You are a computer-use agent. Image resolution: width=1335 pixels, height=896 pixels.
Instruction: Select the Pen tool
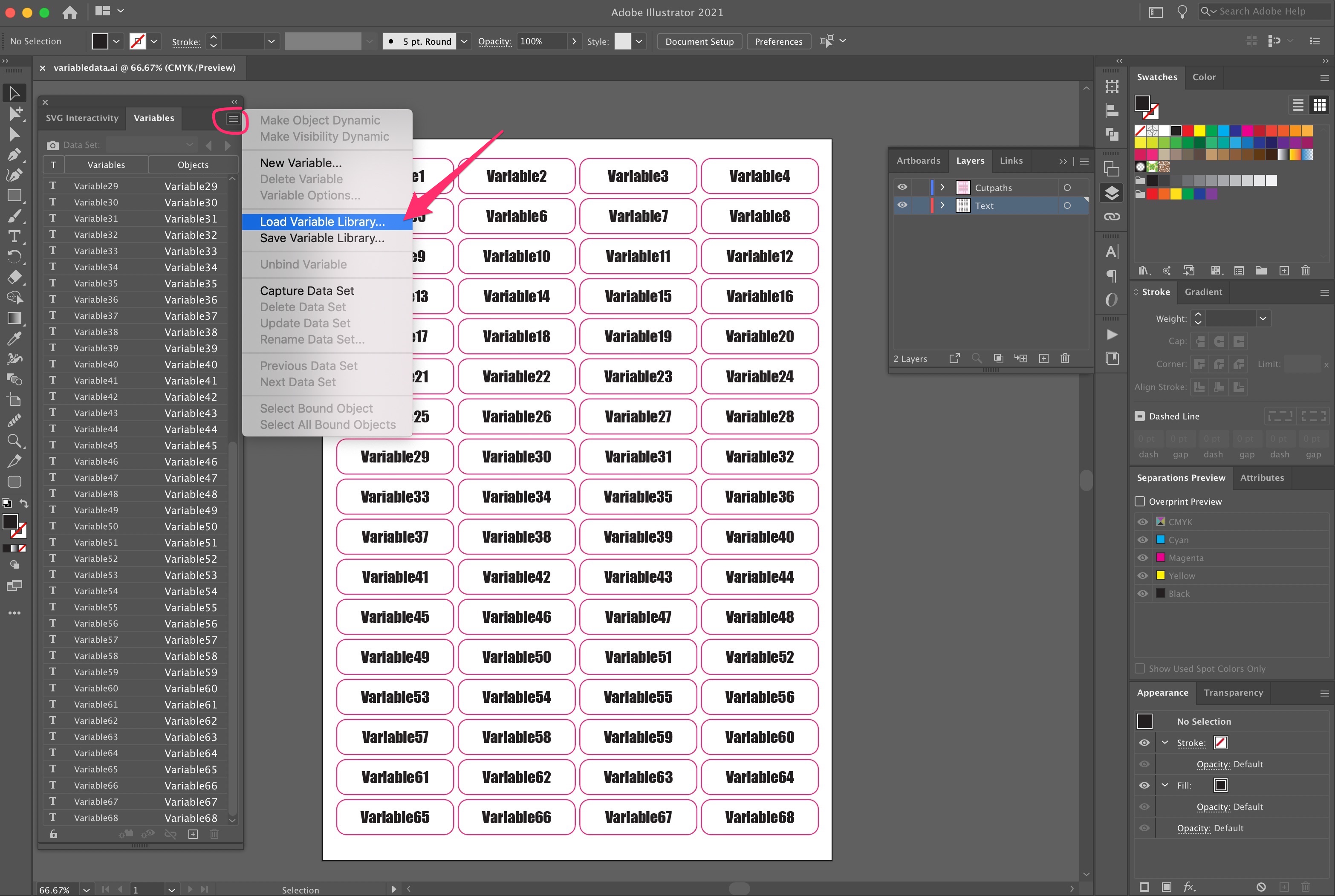15,155
